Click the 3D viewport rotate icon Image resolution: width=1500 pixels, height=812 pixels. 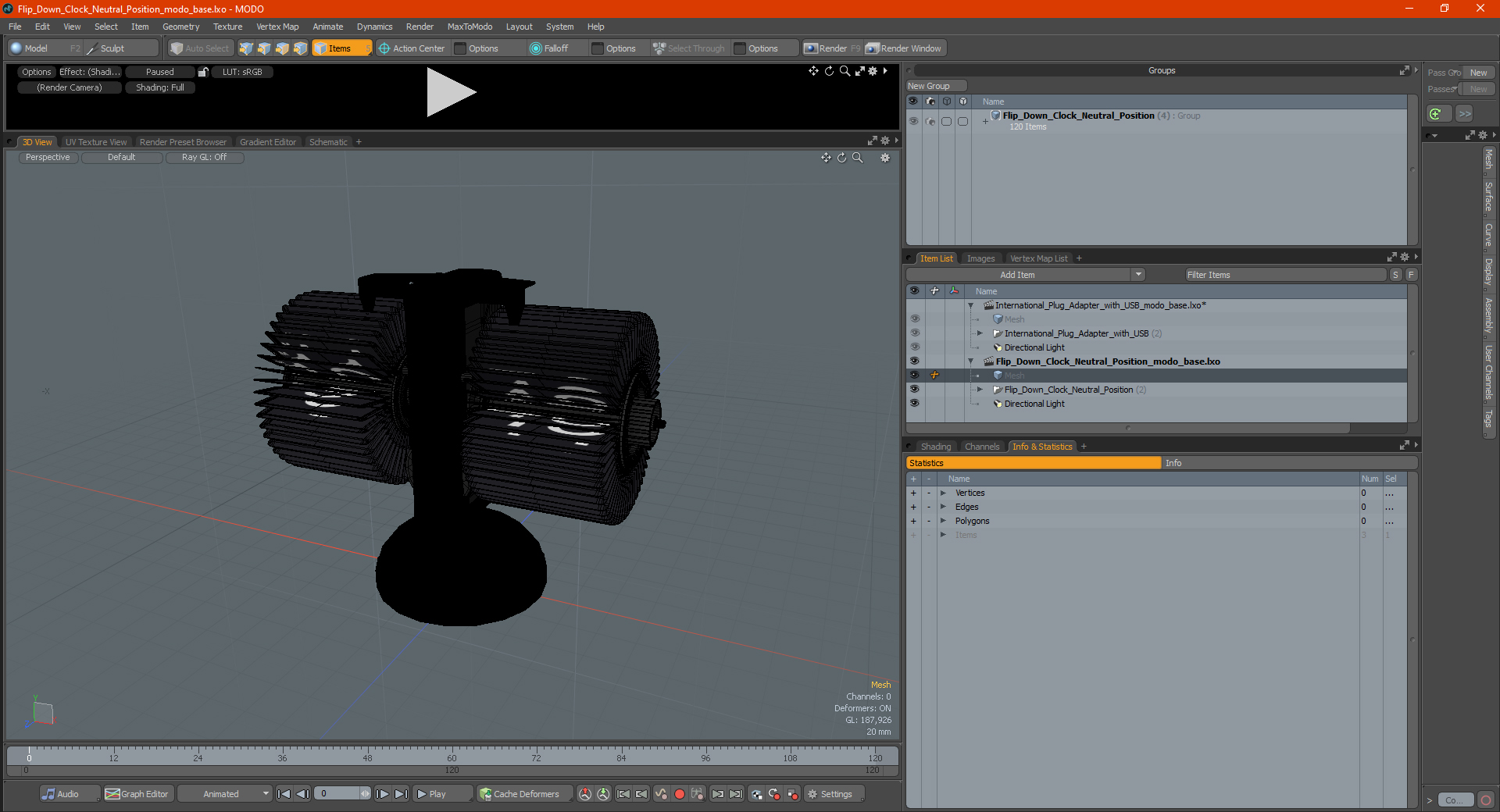pos(841,158)
